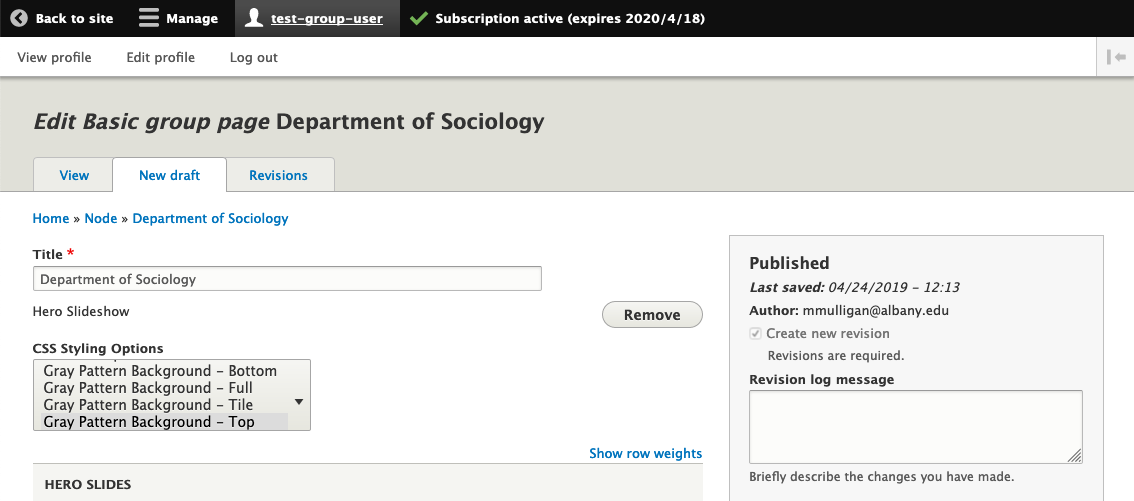This screenshot has width=1134, height=501.
Task: Click the Title text field
Action: pos(287,279)
